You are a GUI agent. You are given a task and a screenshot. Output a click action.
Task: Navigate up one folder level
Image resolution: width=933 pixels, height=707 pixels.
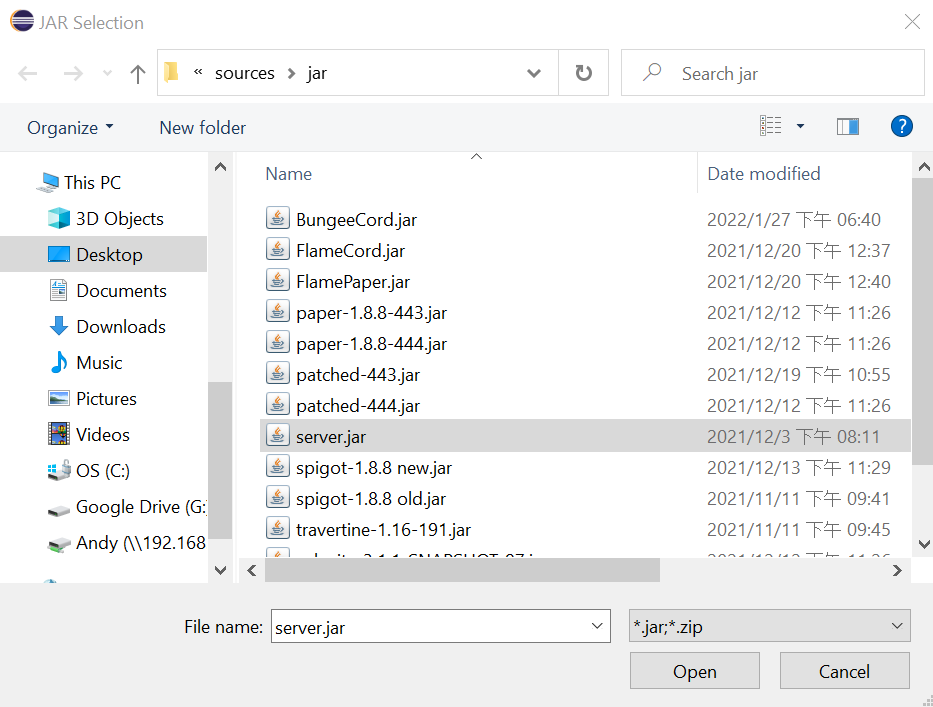pyautogui.click(x=137, y=74)
